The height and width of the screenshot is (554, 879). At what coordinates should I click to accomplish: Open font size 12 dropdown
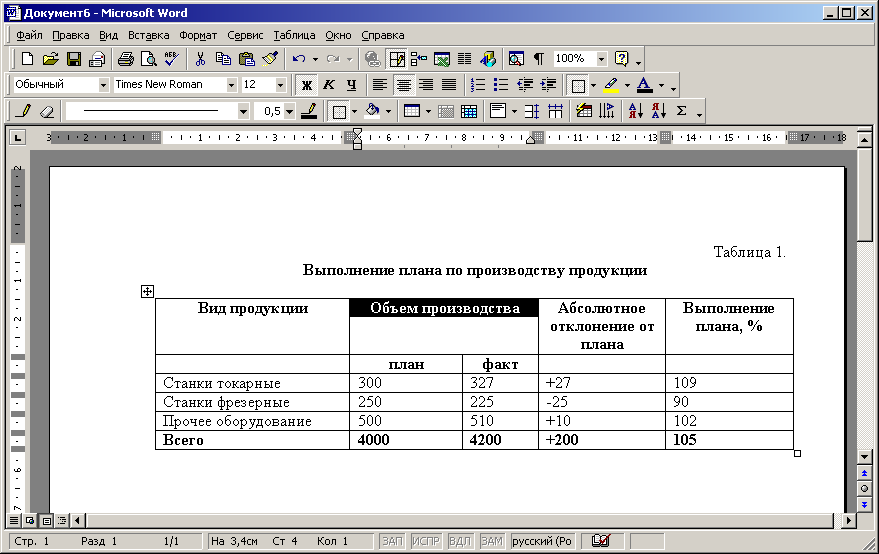click(x=280, y=85)
